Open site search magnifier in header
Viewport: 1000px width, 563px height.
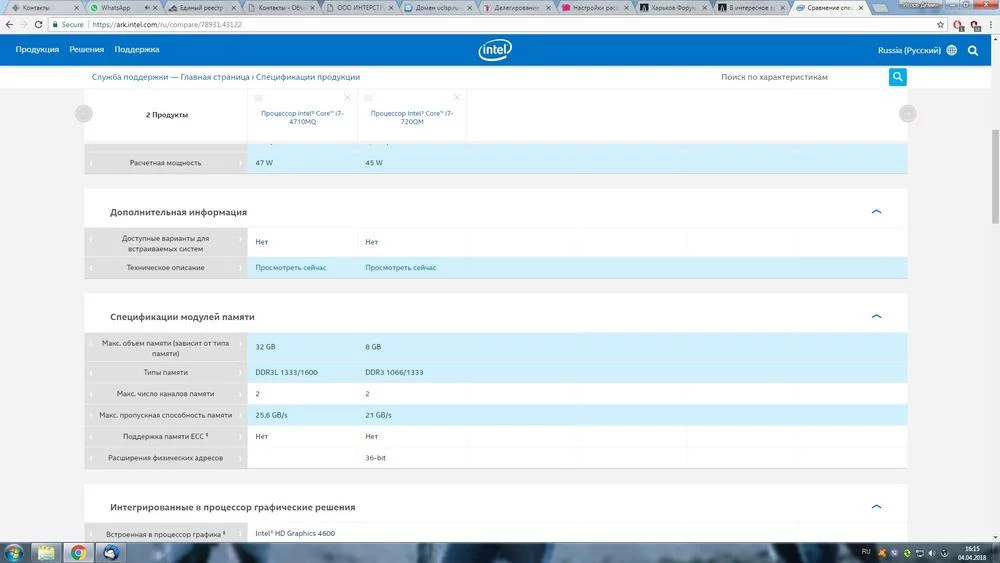point(973,50)
